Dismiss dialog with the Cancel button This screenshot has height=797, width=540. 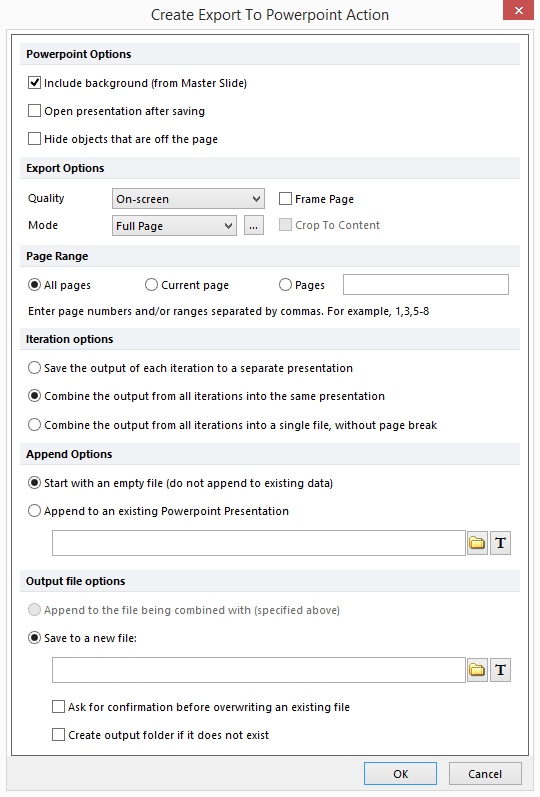pos(485,774)
